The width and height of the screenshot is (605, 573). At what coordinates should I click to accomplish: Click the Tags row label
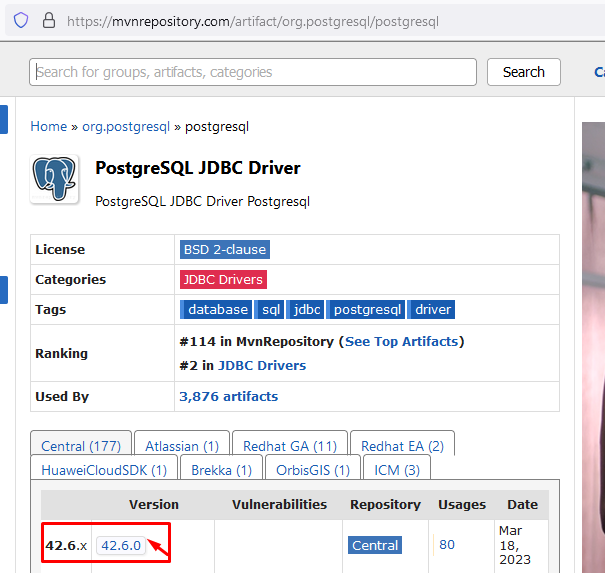tap(51, 309)
